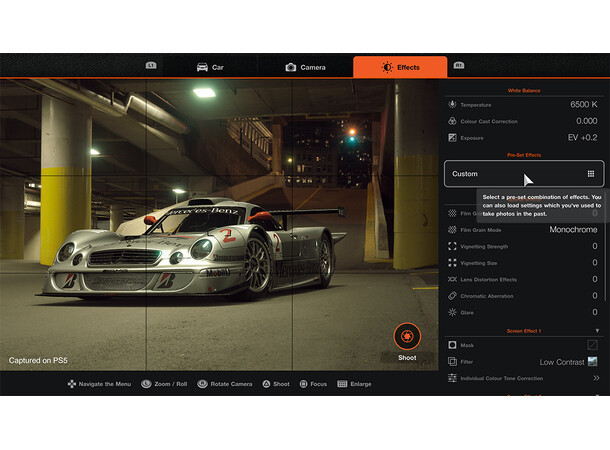
Task: Select the Vignetting Strength row
Action: tap(520, 246)
